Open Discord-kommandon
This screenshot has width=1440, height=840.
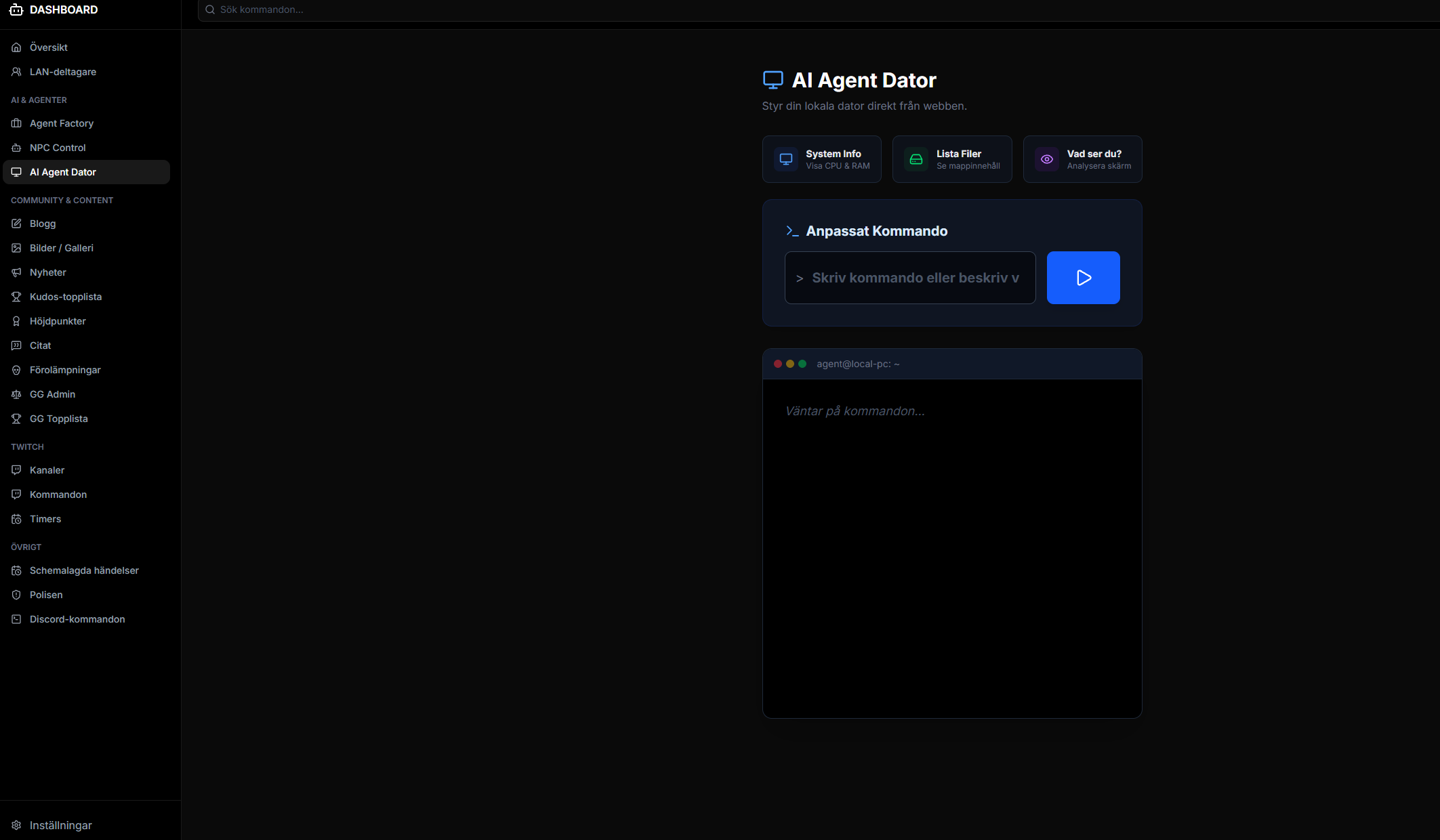[x=87, y=619]
